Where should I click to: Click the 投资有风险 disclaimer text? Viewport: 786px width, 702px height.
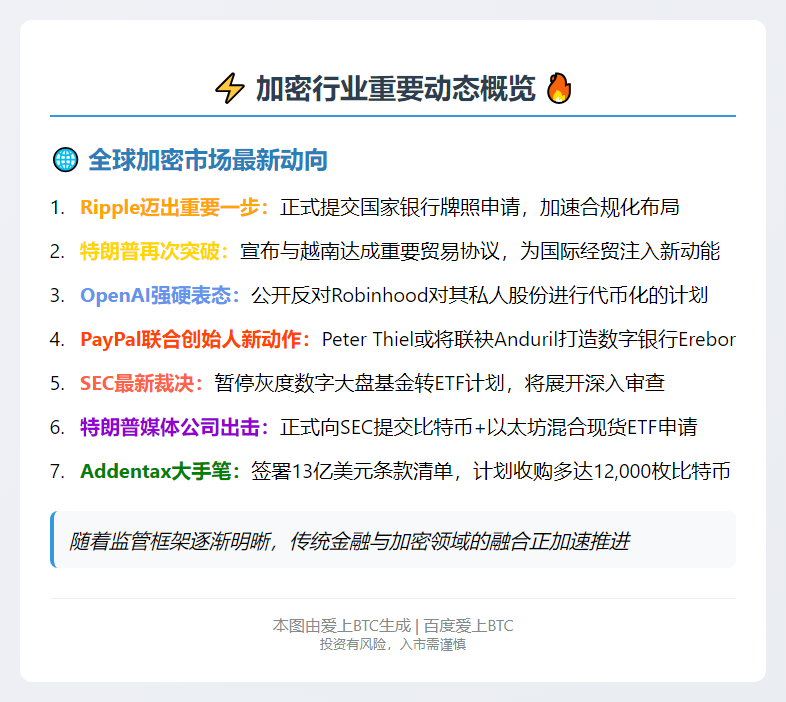(x=393, y=645)
